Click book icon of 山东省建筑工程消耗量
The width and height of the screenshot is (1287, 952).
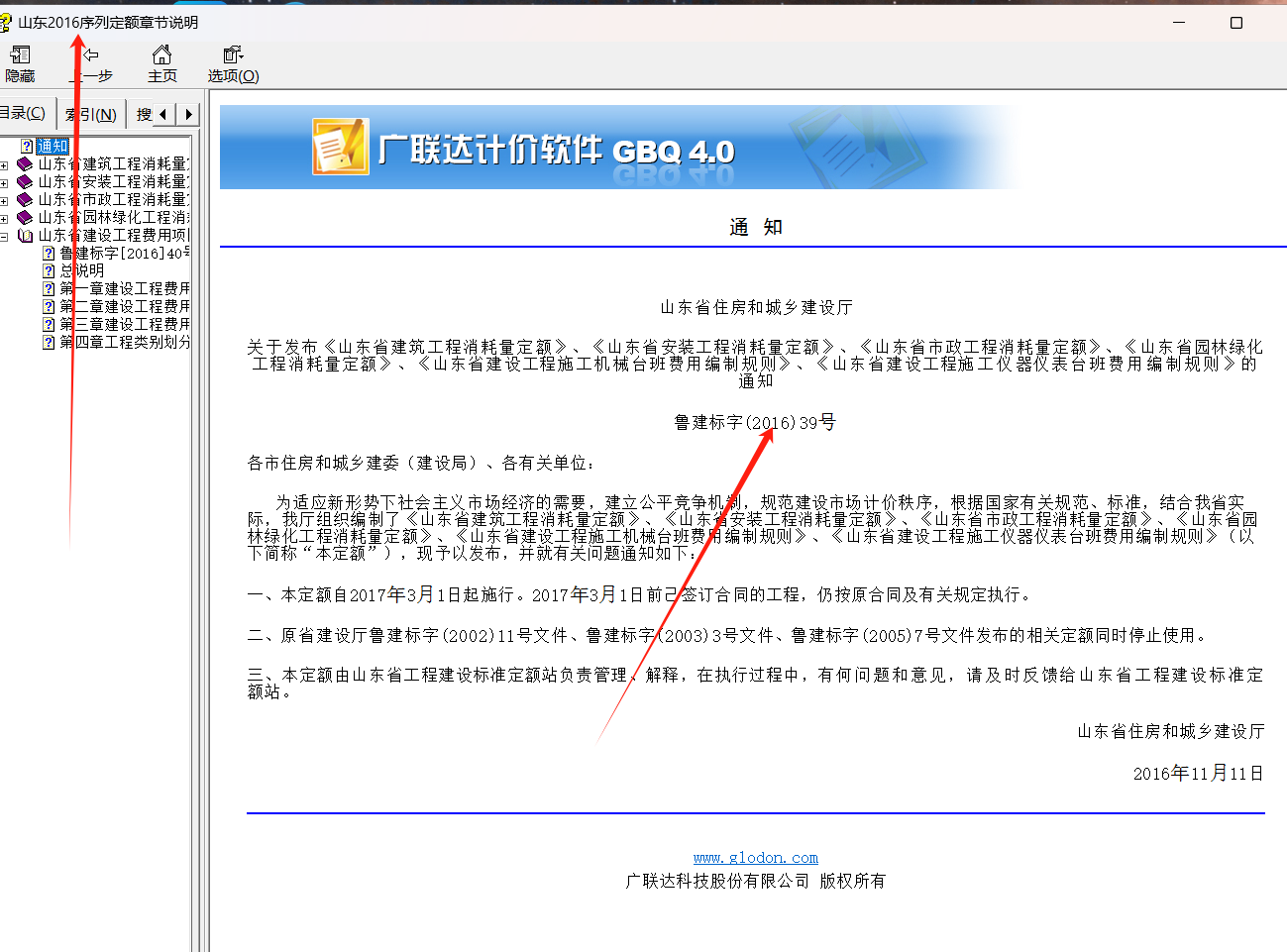[x=25, y=164]
